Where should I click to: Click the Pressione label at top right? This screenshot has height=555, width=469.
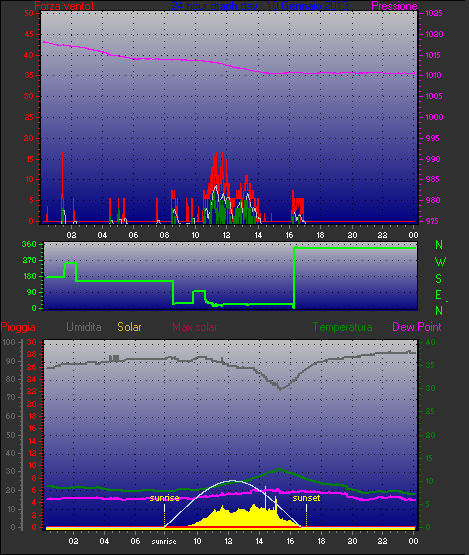[394, 6]
